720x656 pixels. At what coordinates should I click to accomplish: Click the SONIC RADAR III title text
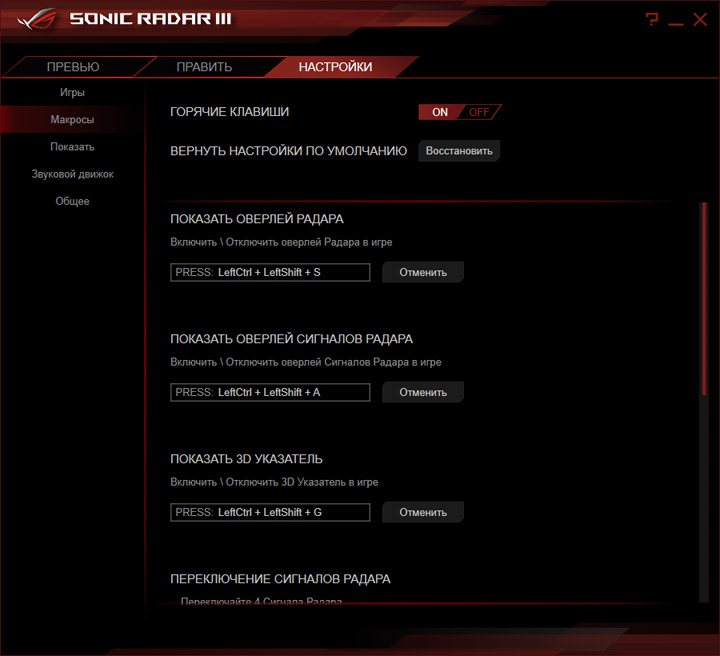coord(151,19)
